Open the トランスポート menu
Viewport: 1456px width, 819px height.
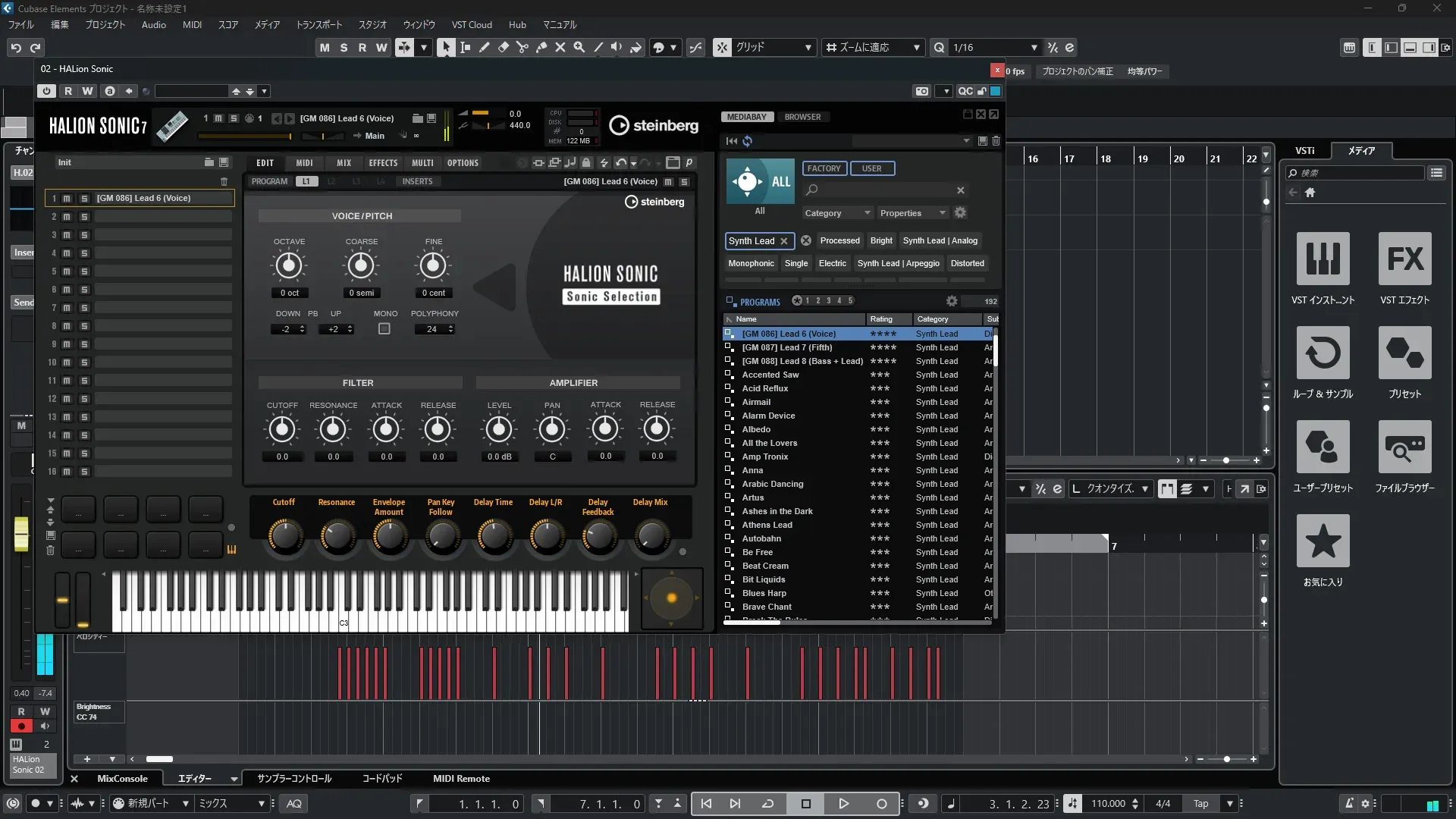point(318,24)
